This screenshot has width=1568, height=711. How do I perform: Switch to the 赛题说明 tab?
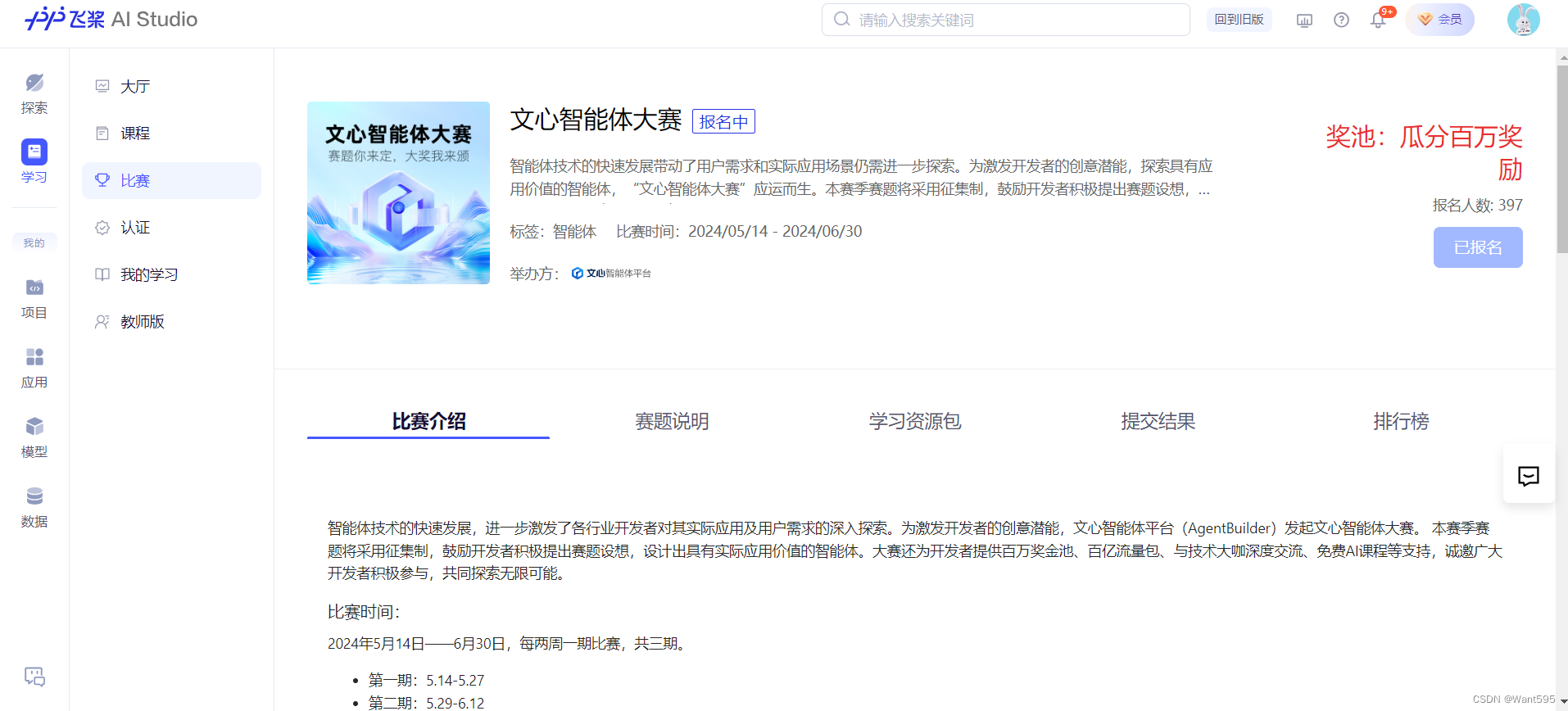point(672,421)
